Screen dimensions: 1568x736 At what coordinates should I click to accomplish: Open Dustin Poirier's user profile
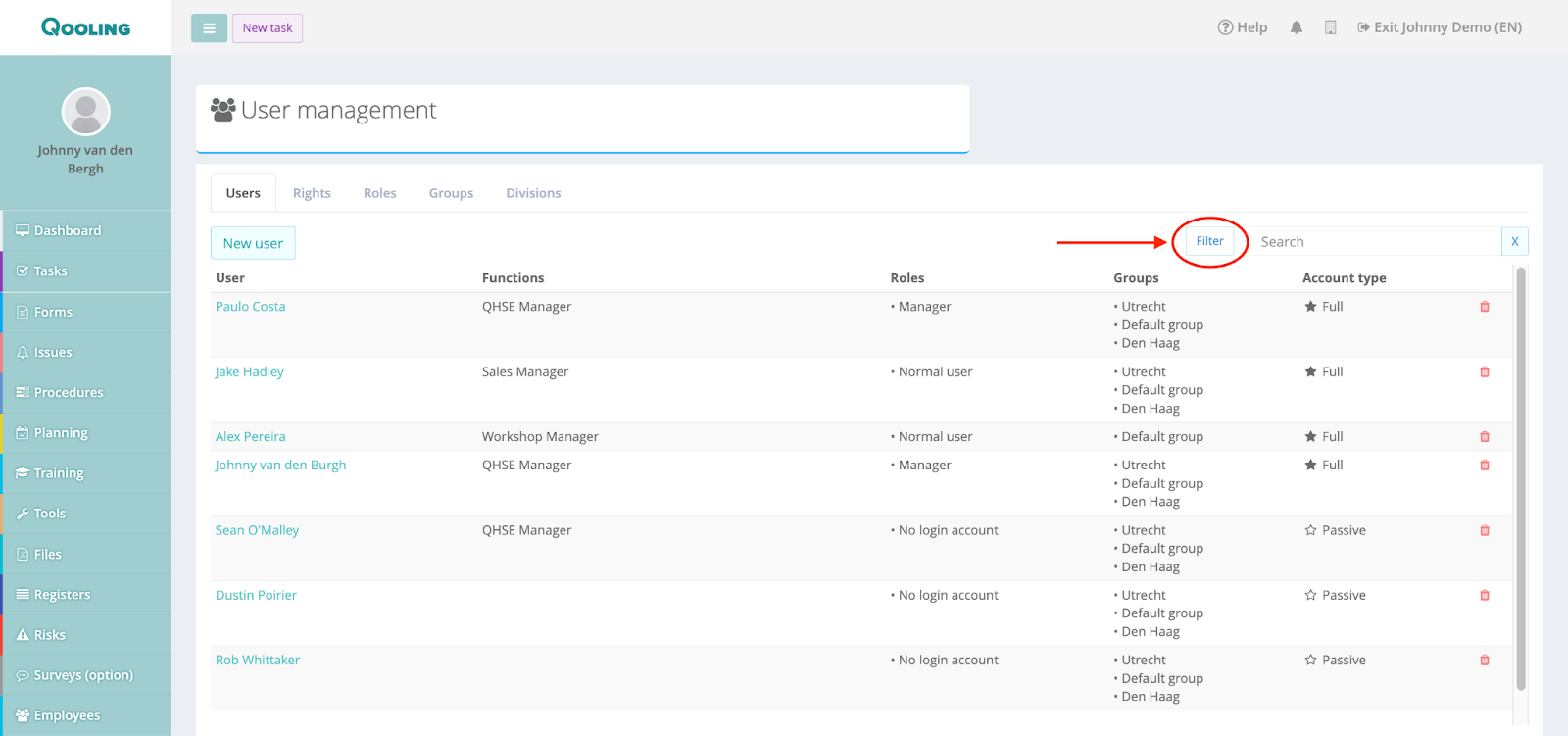256,595
